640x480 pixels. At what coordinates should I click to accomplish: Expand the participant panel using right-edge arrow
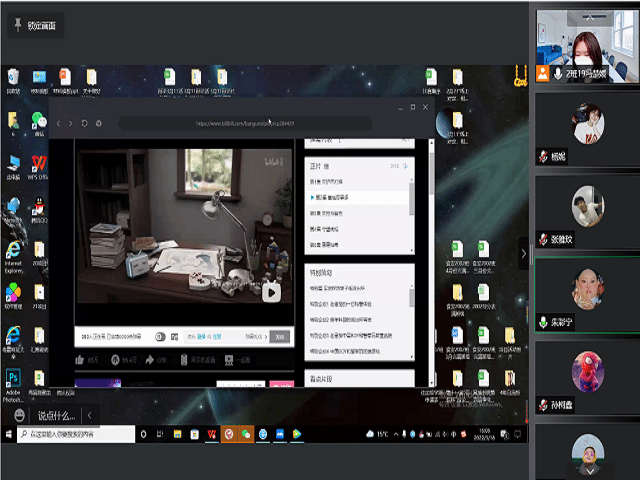coord(523,254)
